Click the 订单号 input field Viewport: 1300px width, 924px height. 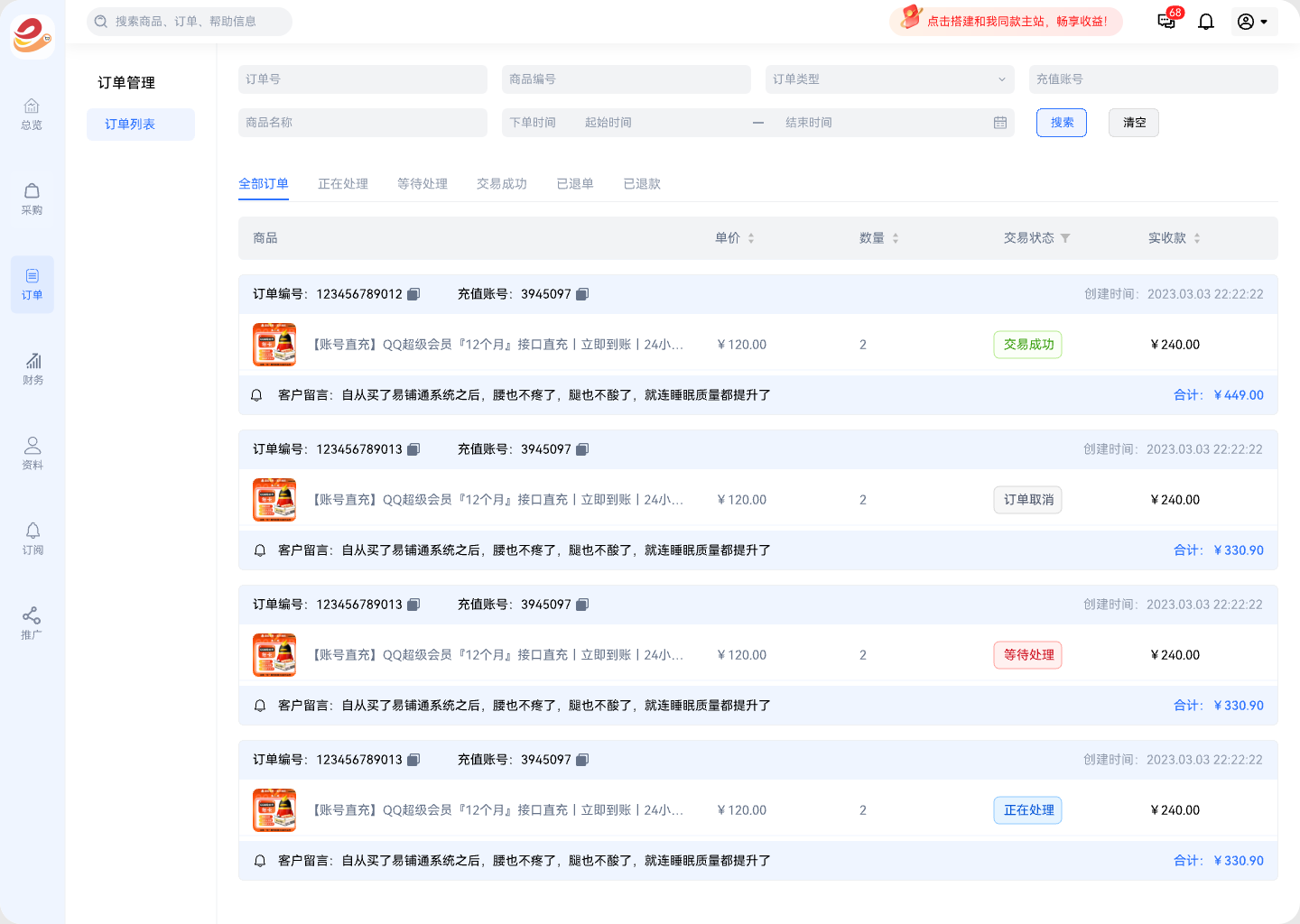[x=363, y=79]
